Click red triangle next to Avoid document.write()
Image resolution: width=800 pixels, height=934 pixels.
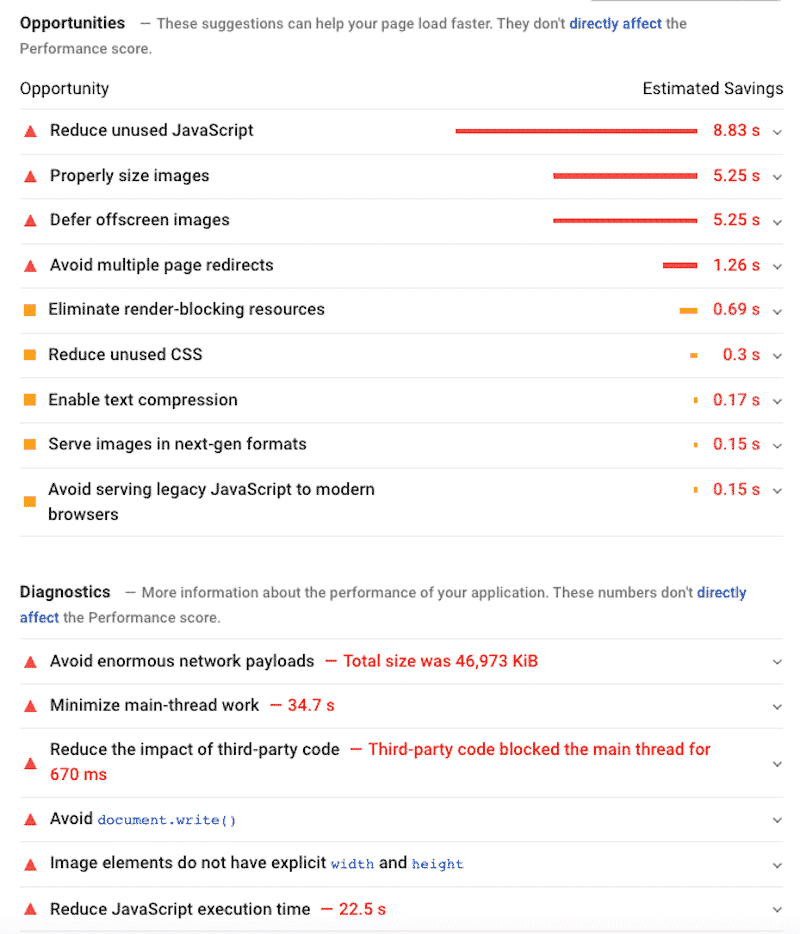(30, 820)
